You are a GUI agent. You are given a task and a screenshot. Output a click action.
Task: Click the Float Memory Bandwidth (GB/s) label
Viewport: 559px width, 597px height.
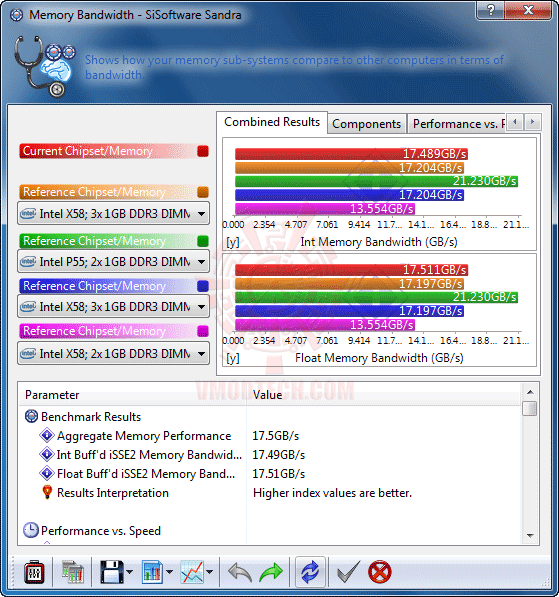pyautogui.click(x=379, y=358)
